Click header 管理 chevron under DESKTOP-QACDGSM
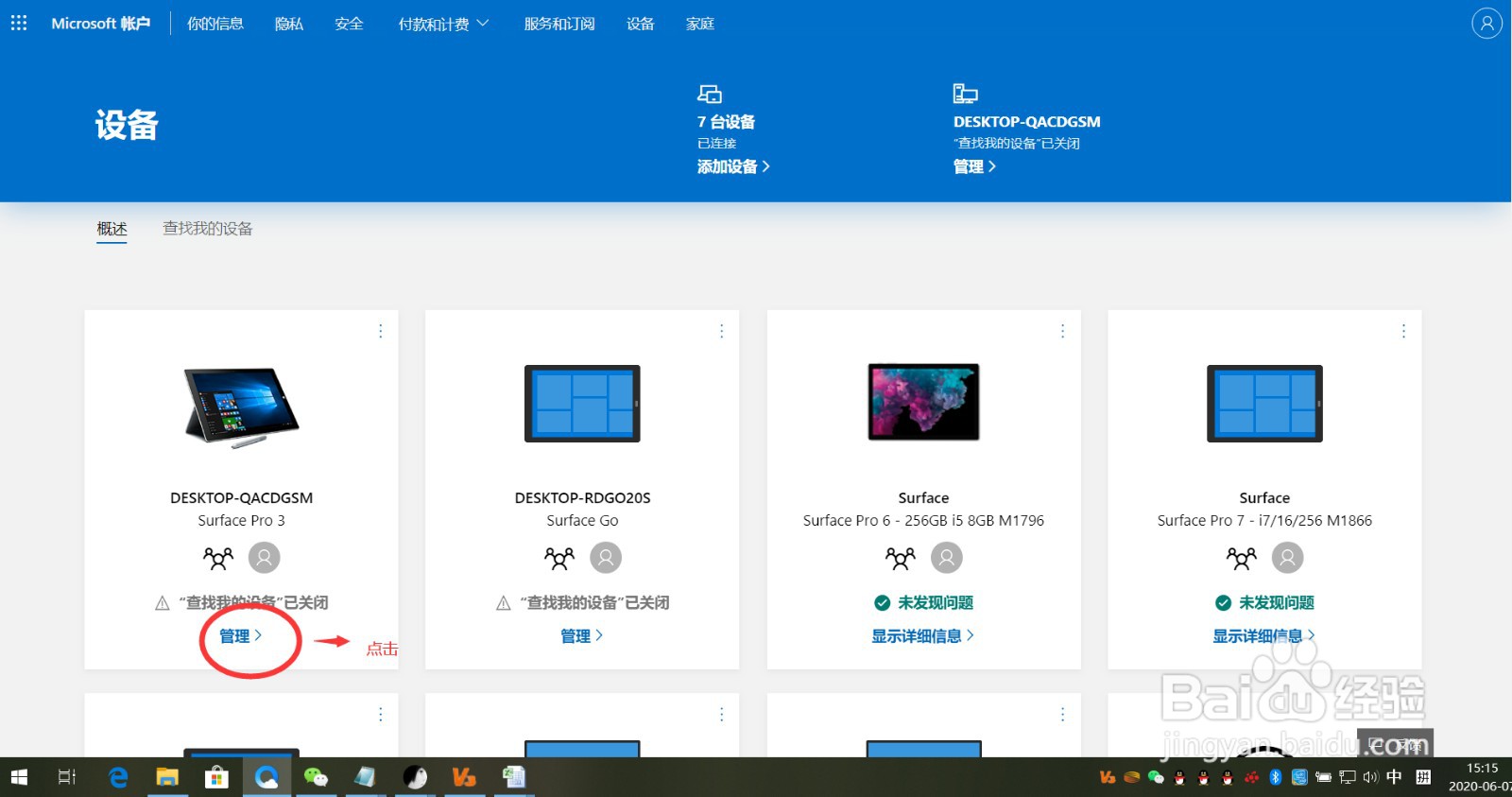The width and height of the screenshot is (1512, 797). 974,166
